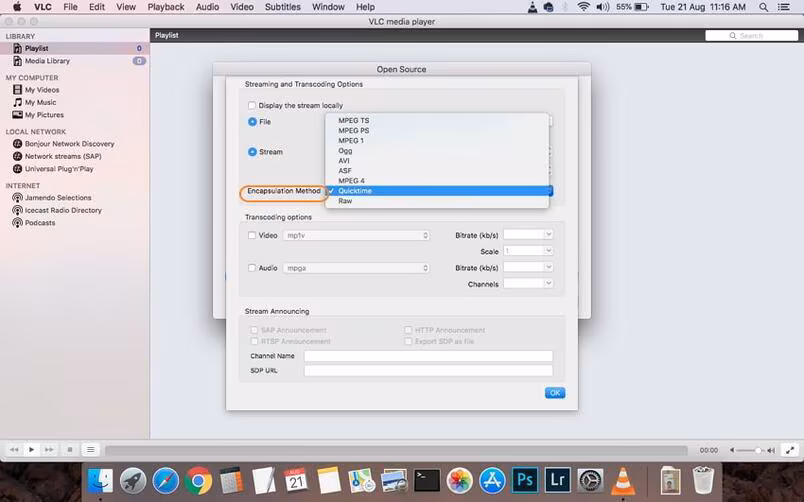Confirm the dialog with the OK button
804x502 pixels.
tap(555, 393)
